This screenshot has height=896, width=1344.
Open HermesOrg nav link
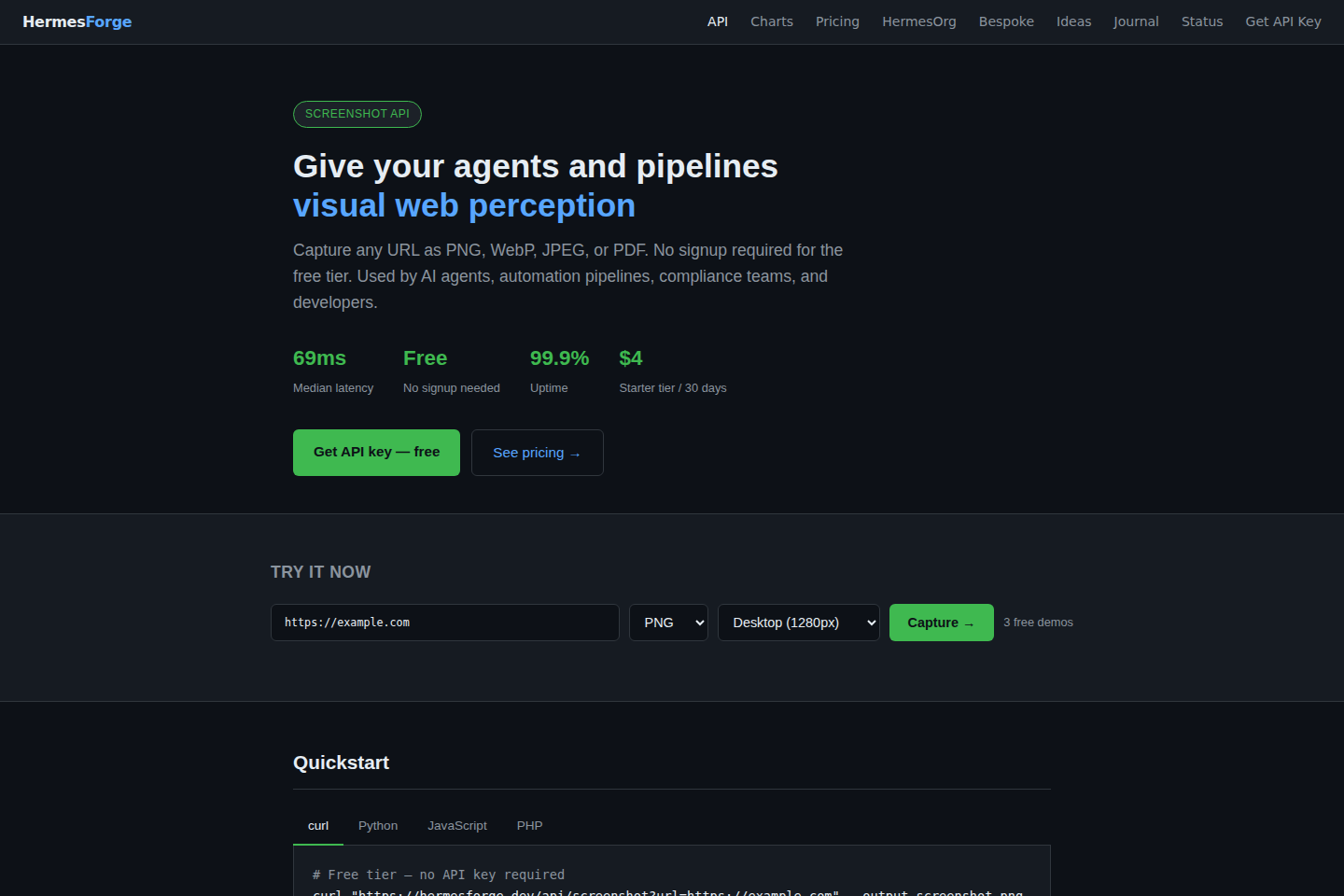pos(919,21)
